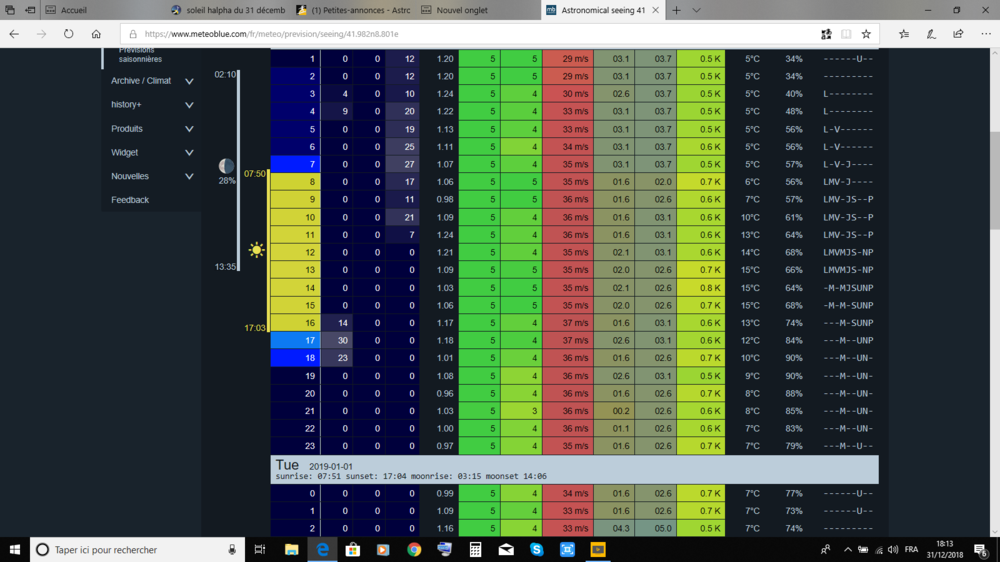Open the Feedback sidebar link
1000x562 pixels.
[130, 200]
